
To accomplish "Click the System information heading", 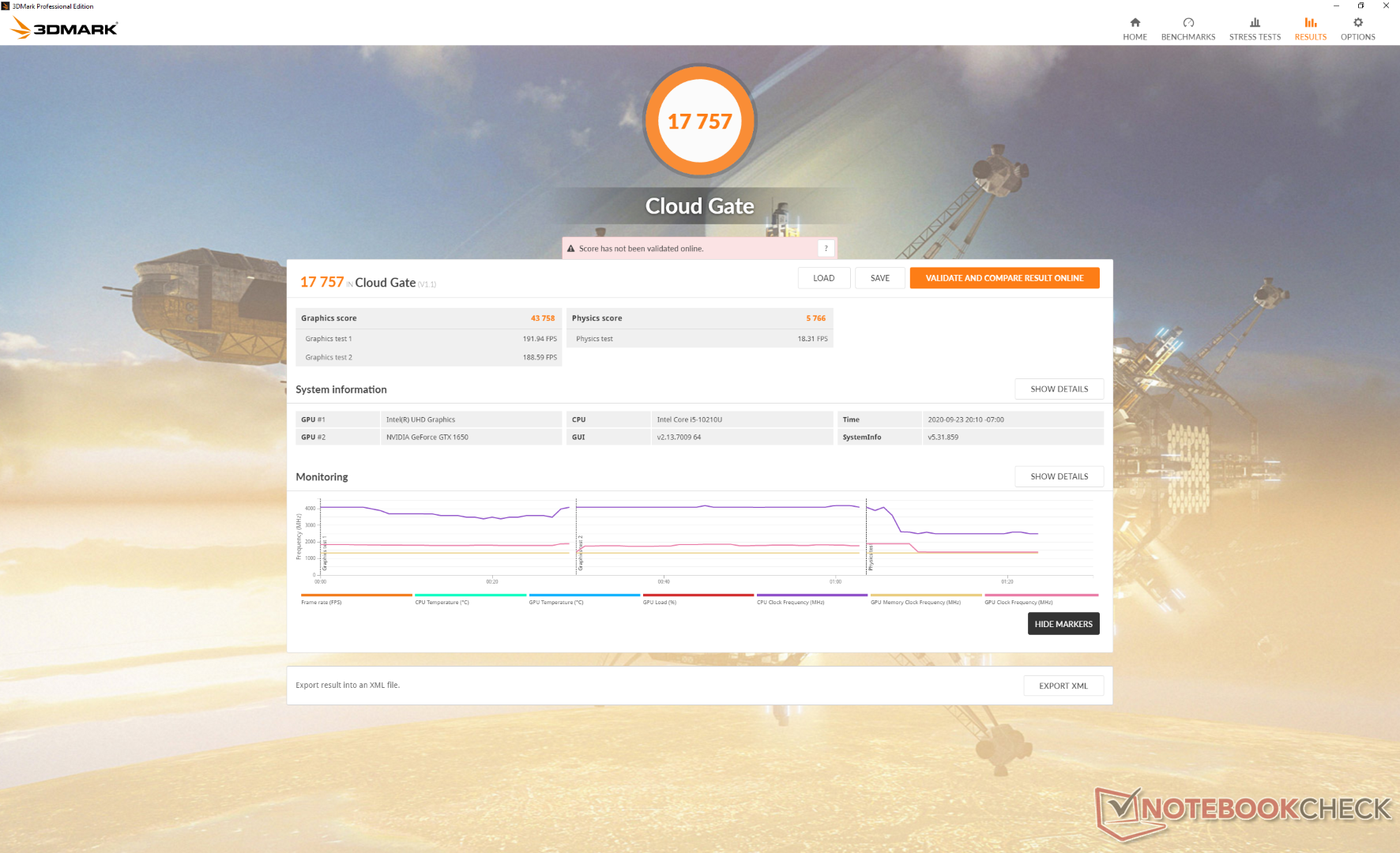I will [341, 389].
